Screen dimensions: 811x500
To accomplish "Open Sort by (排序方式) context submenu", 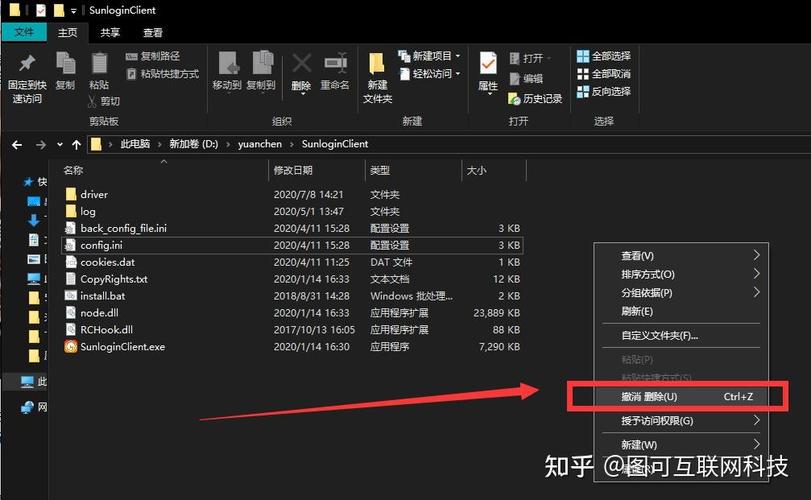I will [x=681, y=274].
